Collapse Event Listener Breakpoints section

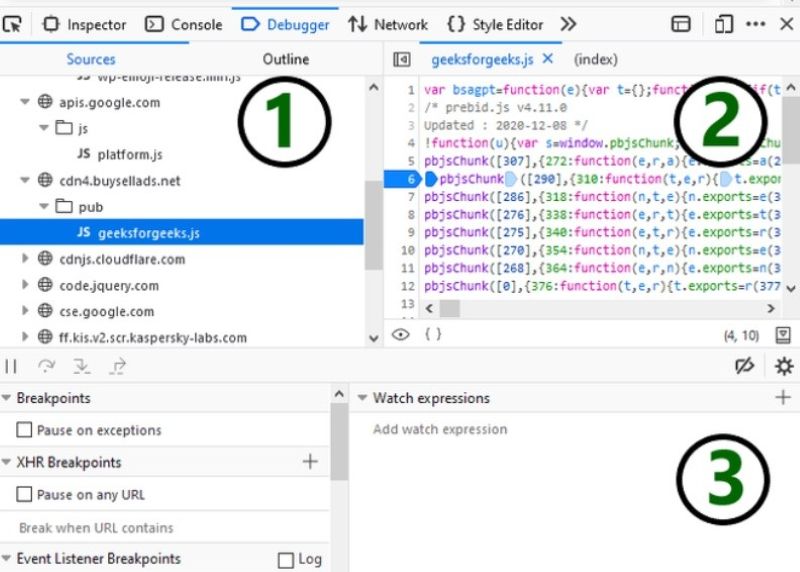coord(6,559)
